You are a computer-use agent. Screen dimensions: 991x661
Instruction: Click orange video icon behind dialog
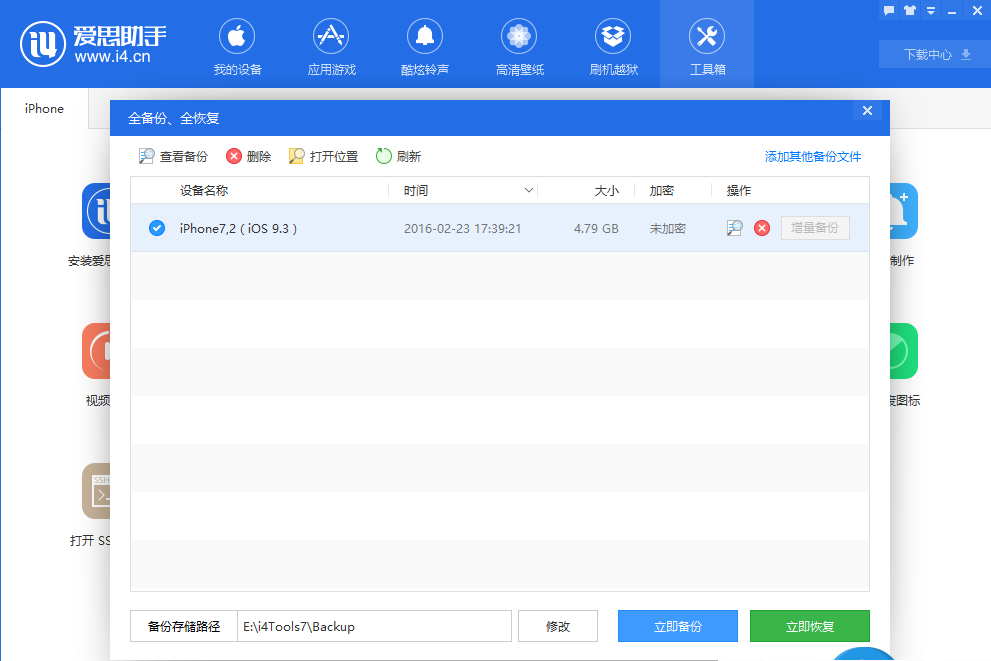96,351
